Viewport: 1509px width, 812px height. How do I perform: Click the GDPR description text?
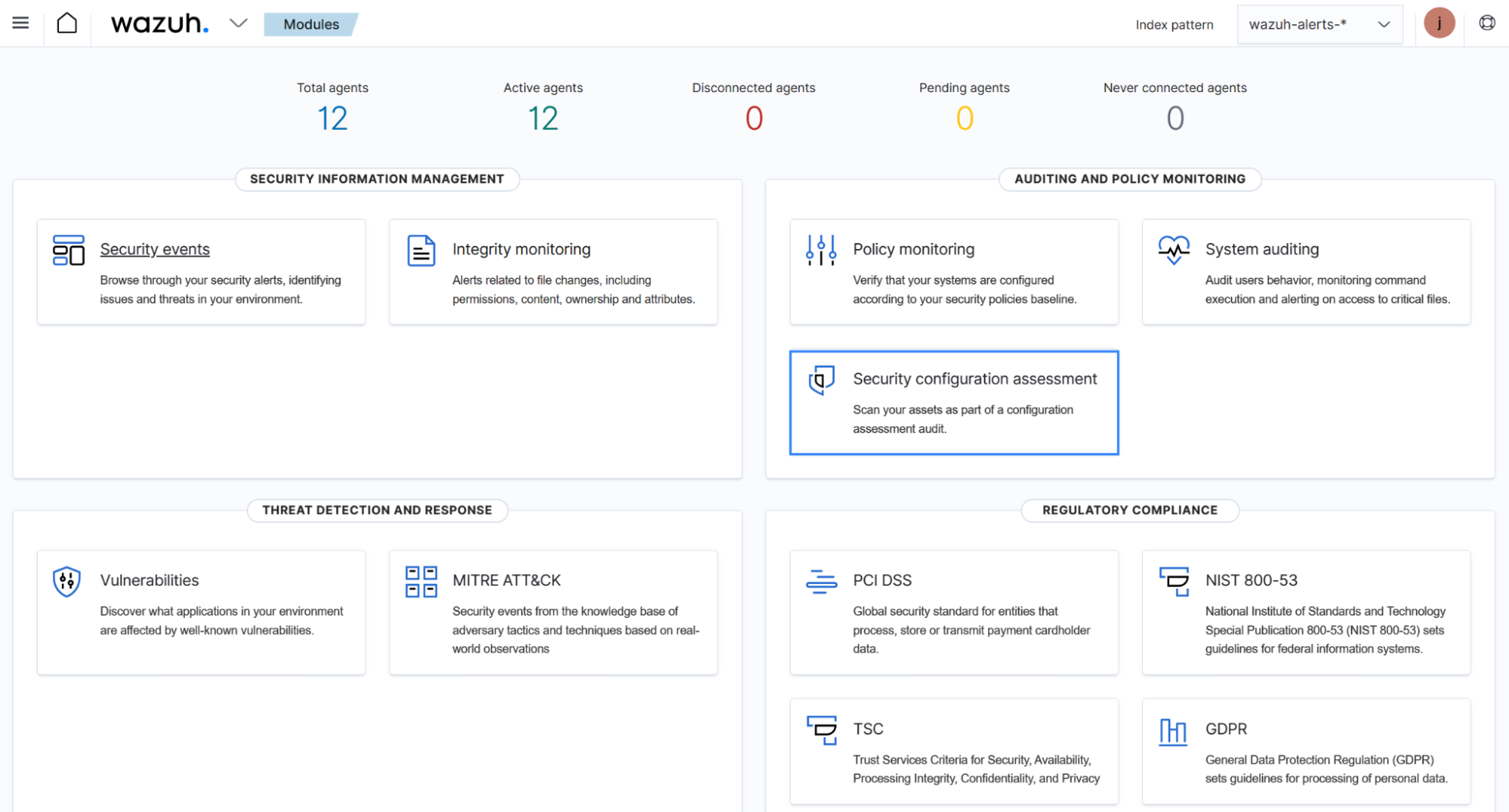point(1326,769)
